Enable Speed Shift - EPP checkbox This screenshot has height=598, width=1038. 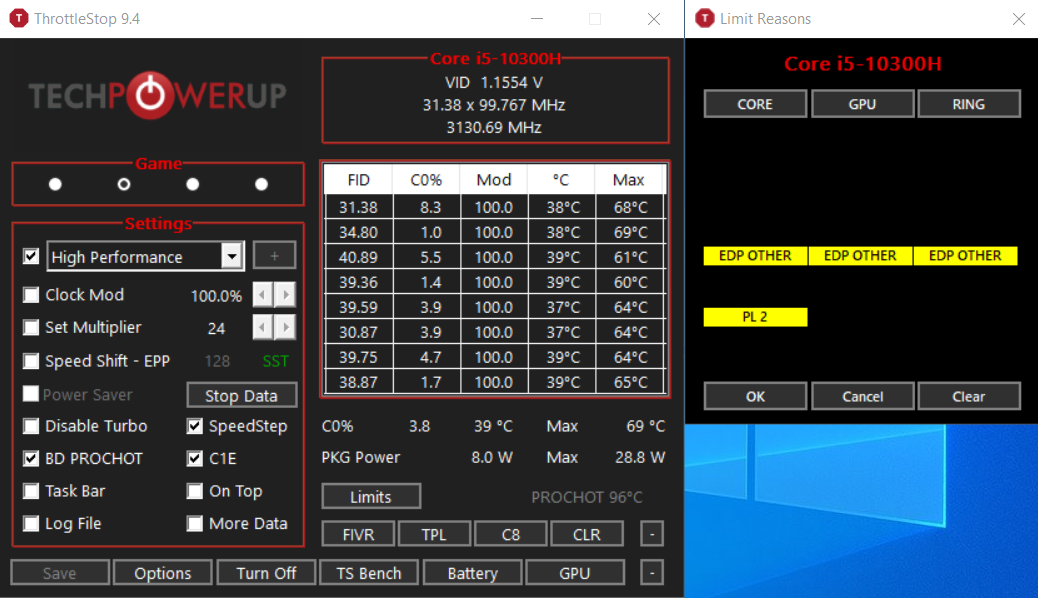tap(31, 361)
